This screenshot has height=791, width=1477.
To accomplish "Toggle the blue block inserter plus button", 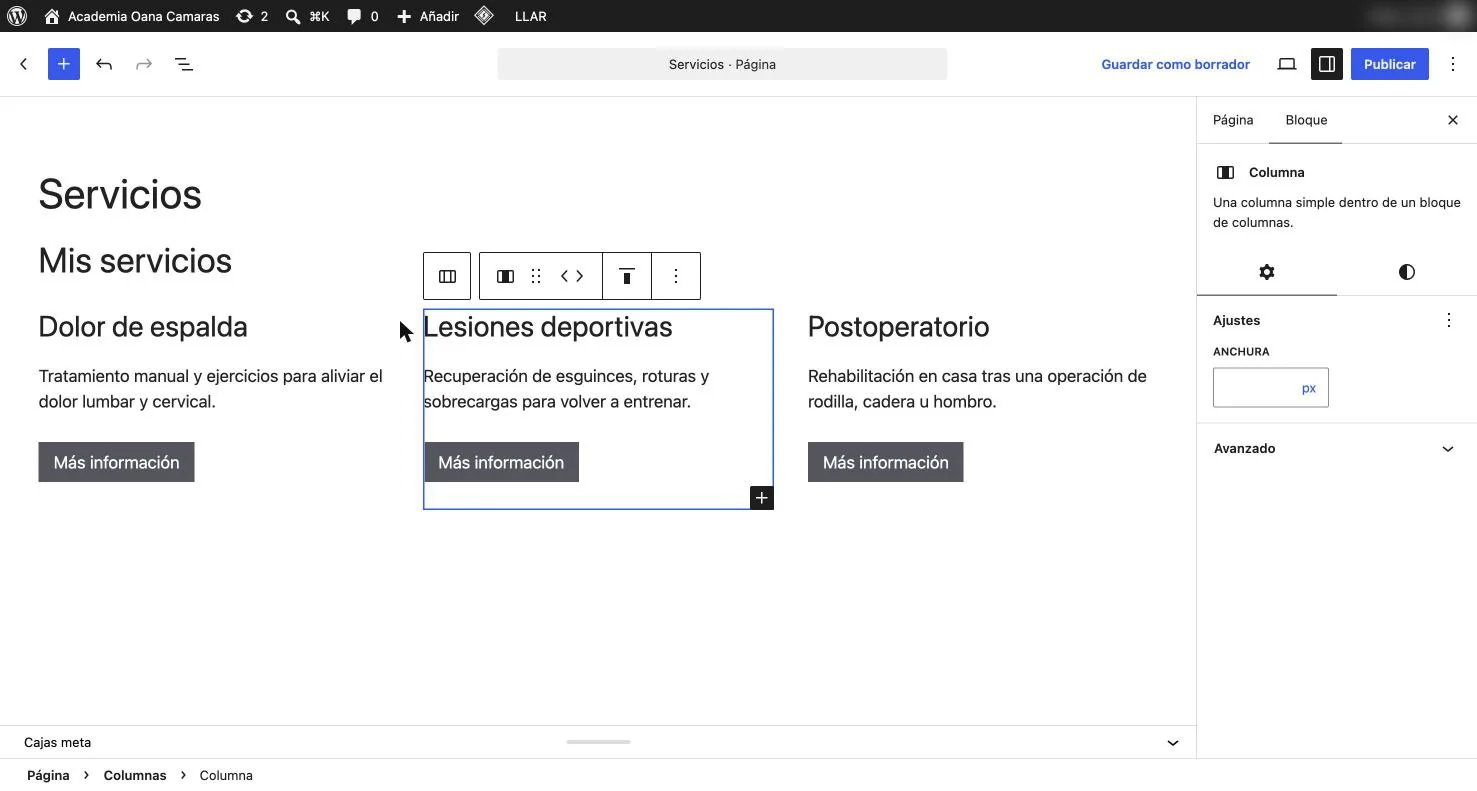I will [x=64, y=64].
